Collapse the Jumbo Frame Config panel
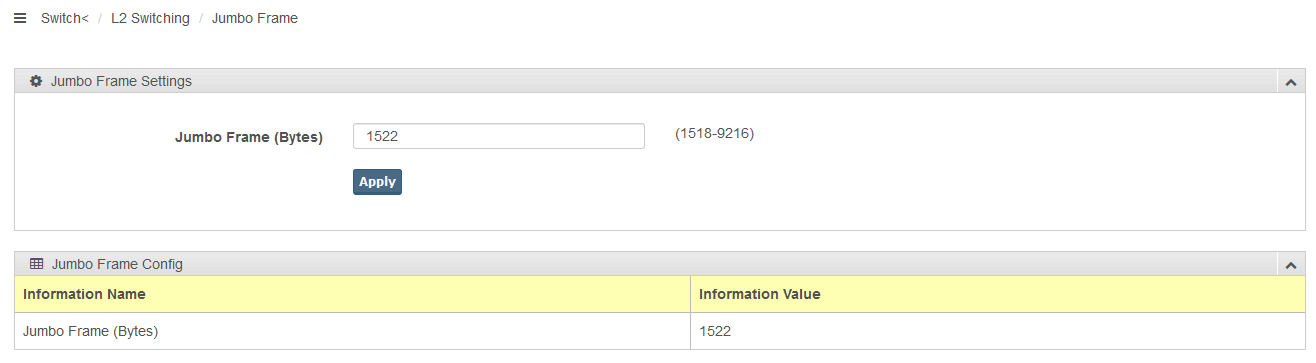Screen dimensions: 1316x363 coord(1290,265)
